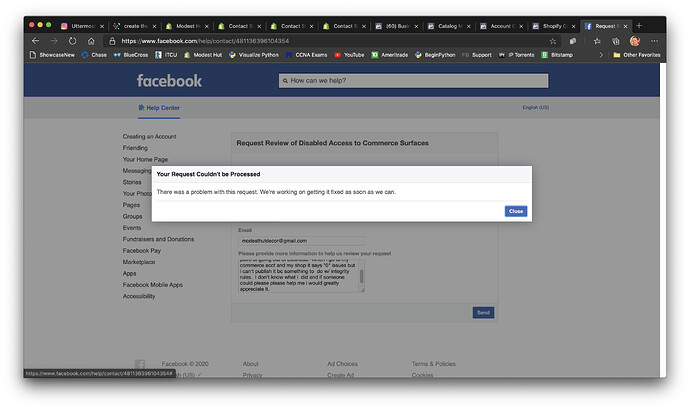Image resolution: width=690 pixels, height=409 pixels.
Task: Close the Uttermost tab
Action: (x=102, y=26)
